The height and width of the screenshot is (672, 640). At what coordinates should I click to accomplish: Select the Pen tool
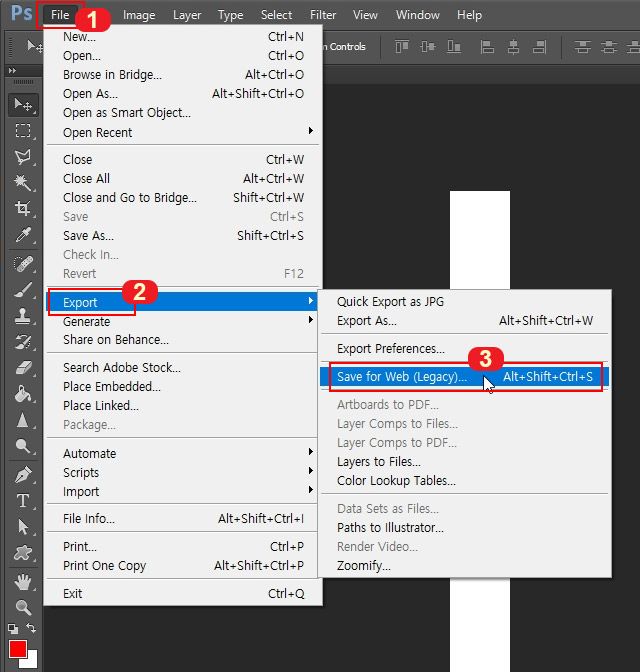[x=23, y=474]
